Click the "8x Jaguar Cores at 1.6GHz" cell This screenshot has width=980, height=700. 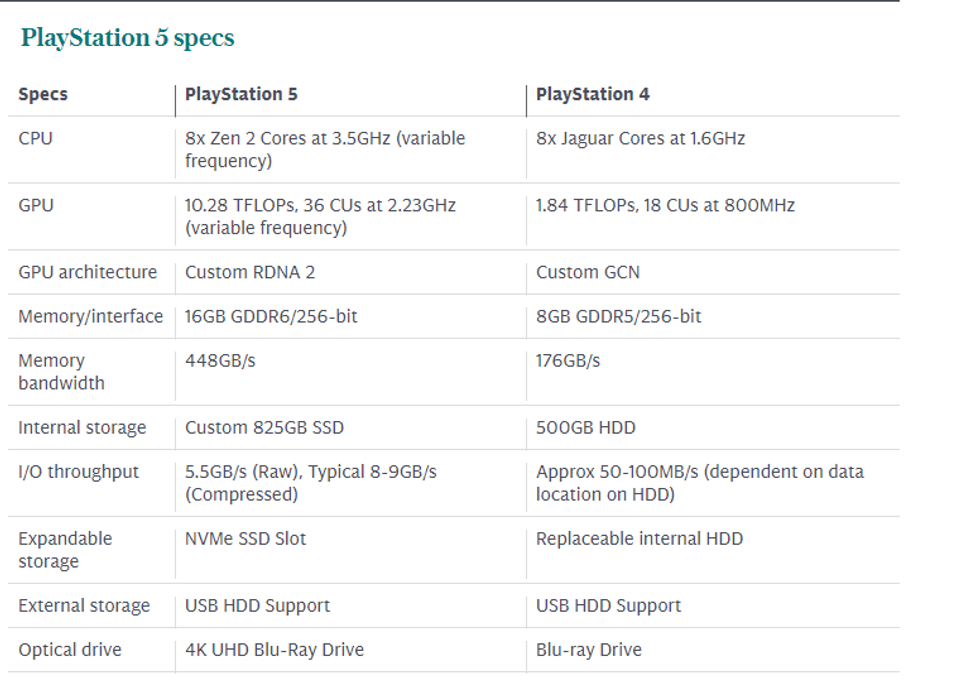click(x=640, y=139)
